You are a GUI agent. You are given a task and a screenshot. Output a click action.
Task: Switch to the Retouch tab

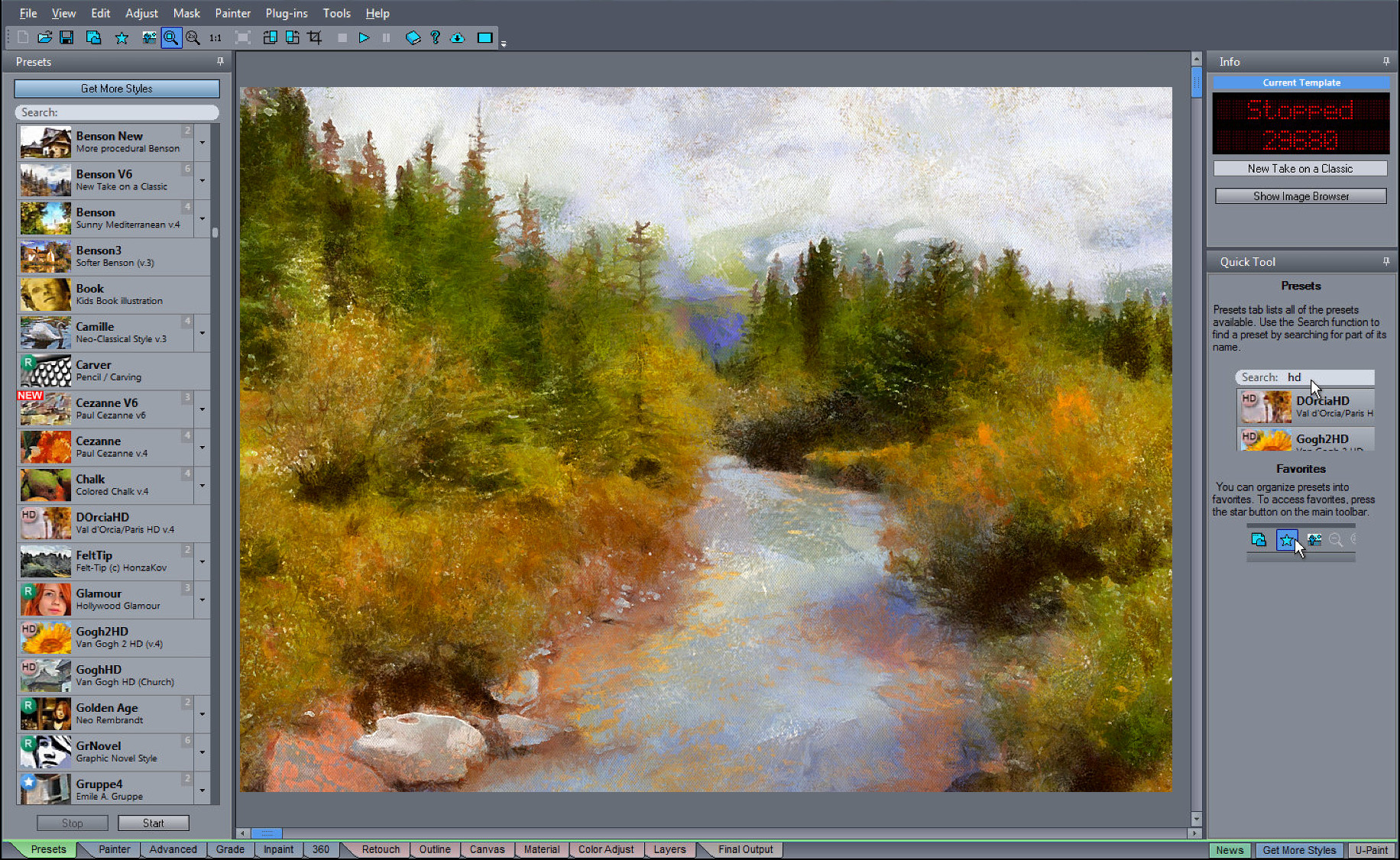(x=381, y=849)
